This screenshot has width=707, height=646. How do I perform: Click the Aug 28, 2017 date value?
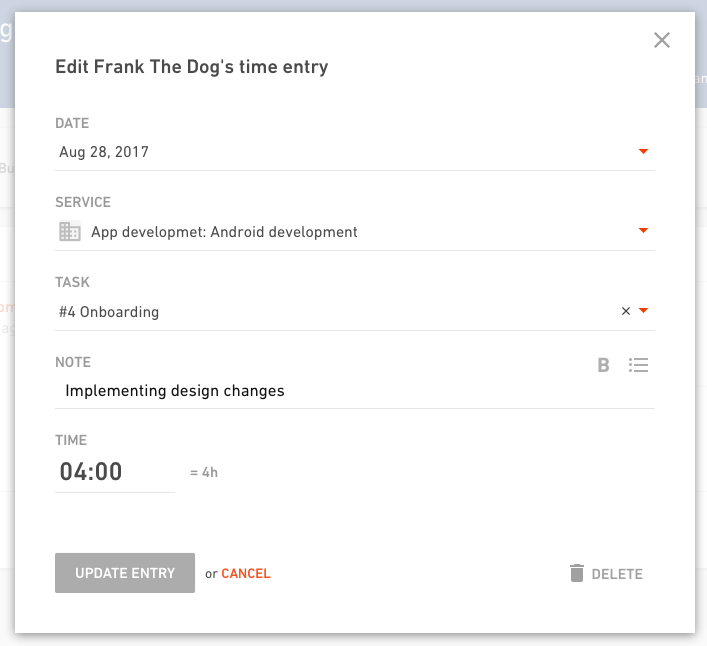(x=104, y=152)
